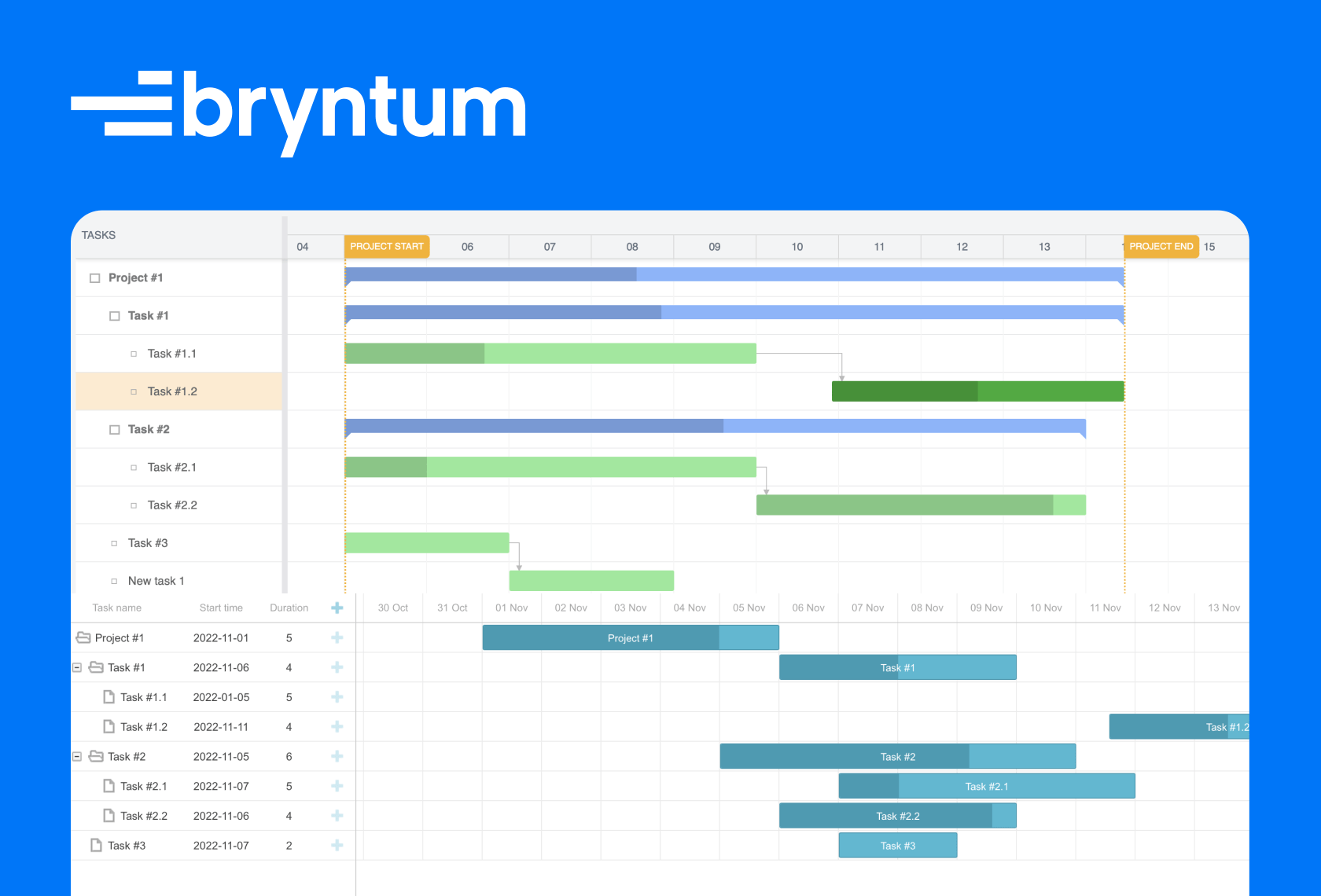
Task: Click the add-column plus icon in the grid header
Action: pyautogui.click(x=337, y=608)
